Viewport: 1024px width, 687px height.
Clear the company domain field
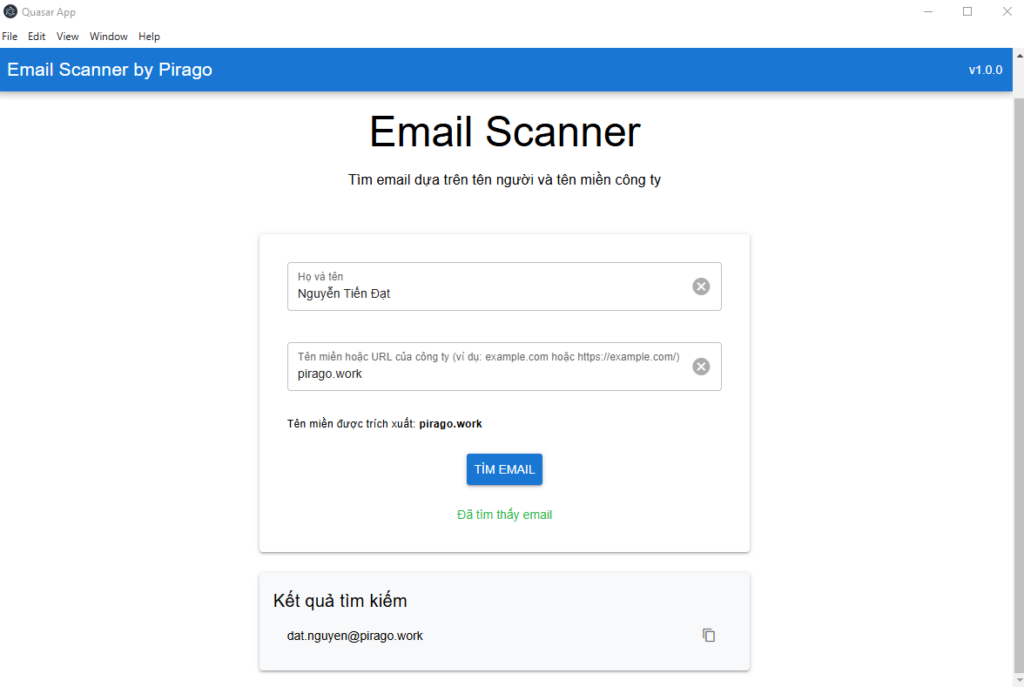[701, 367]
